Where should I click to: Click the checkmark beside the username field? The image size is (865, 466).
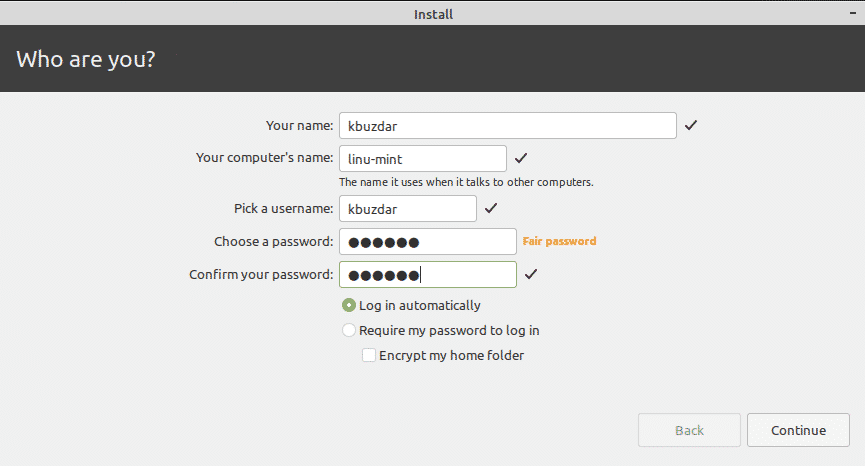click(x=490, y=209)
